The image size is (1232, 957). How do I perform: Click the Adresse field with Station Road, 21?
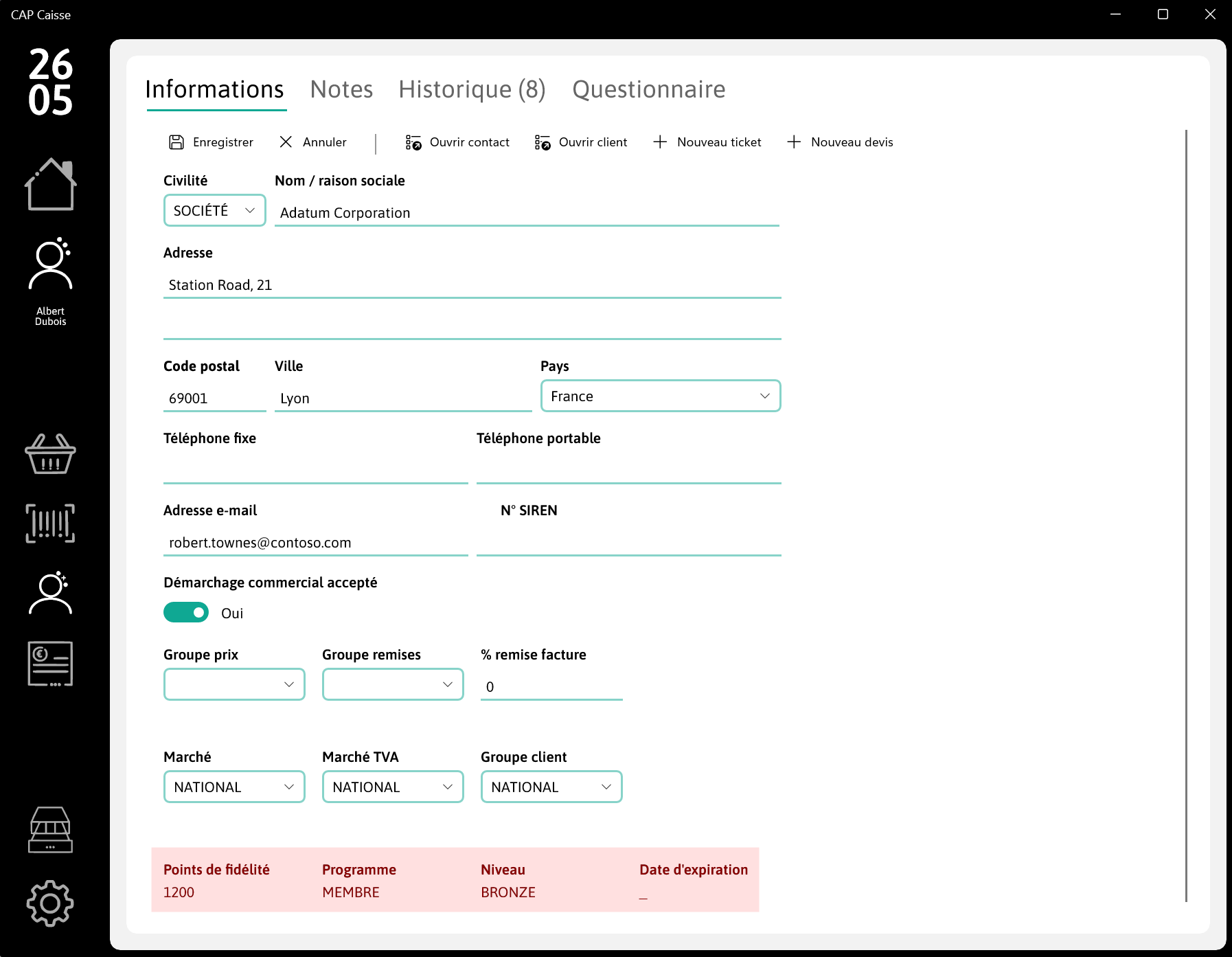click(472, 284)
